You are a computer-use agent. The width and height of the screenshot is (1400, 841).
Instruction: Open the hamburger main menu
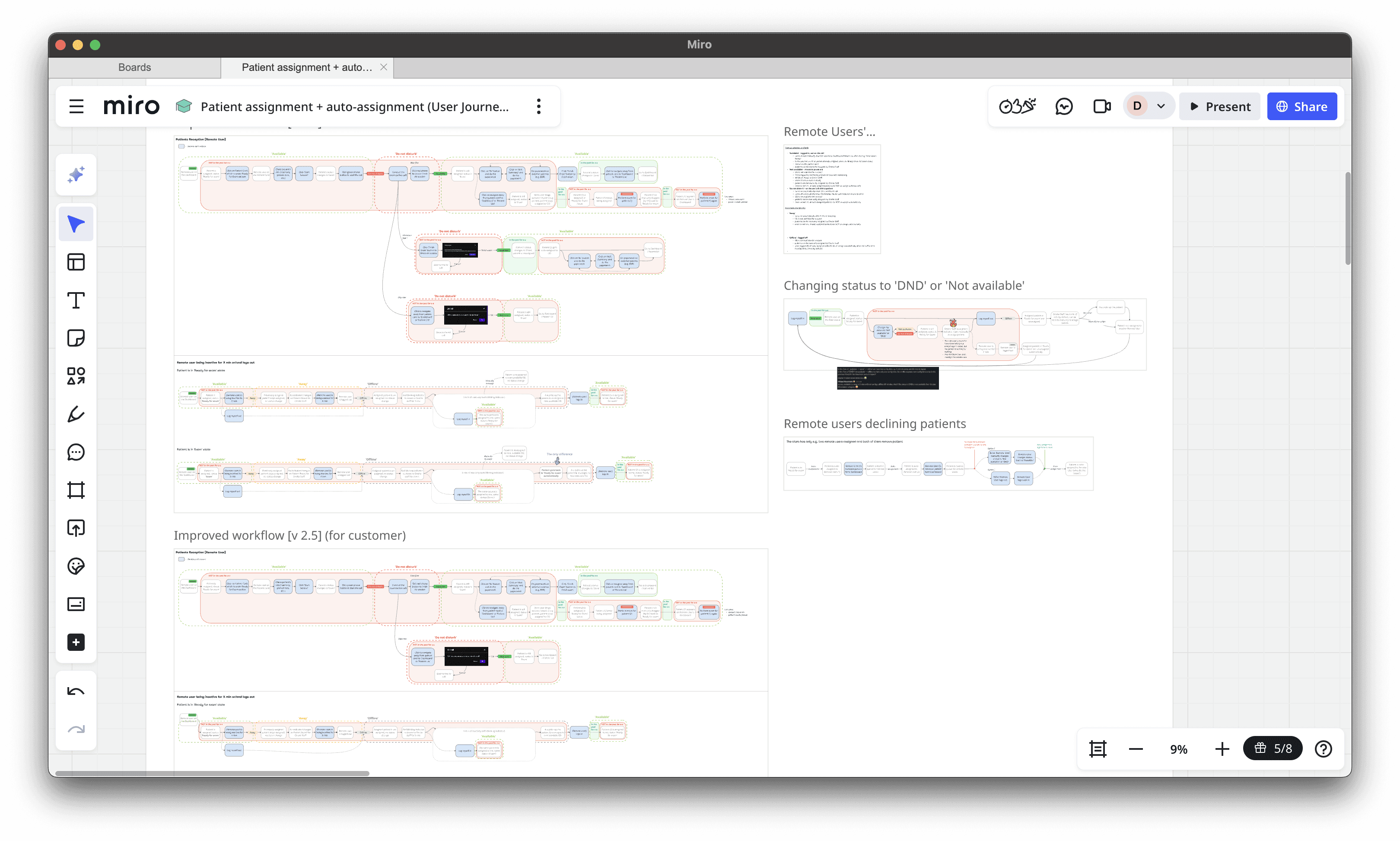(x=76, y=107)
